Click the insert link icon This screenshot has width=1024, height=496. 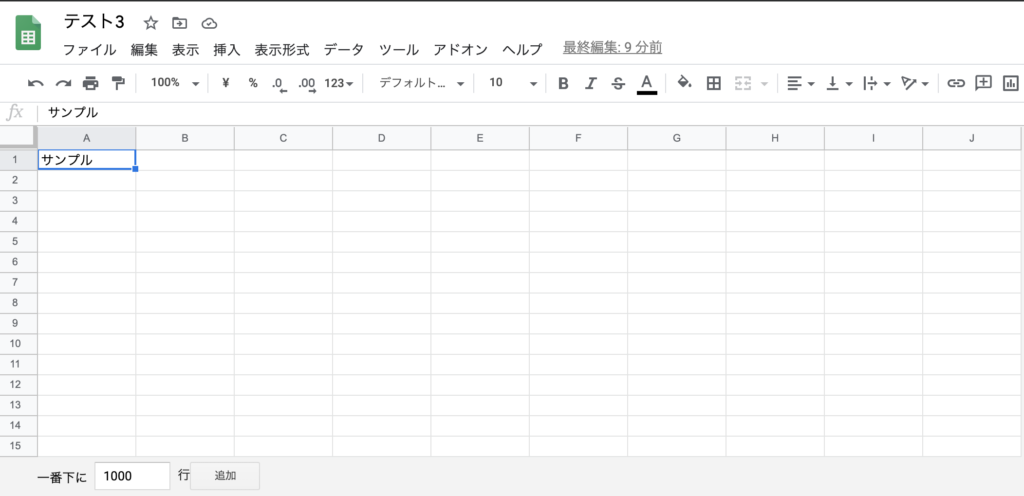956,83
